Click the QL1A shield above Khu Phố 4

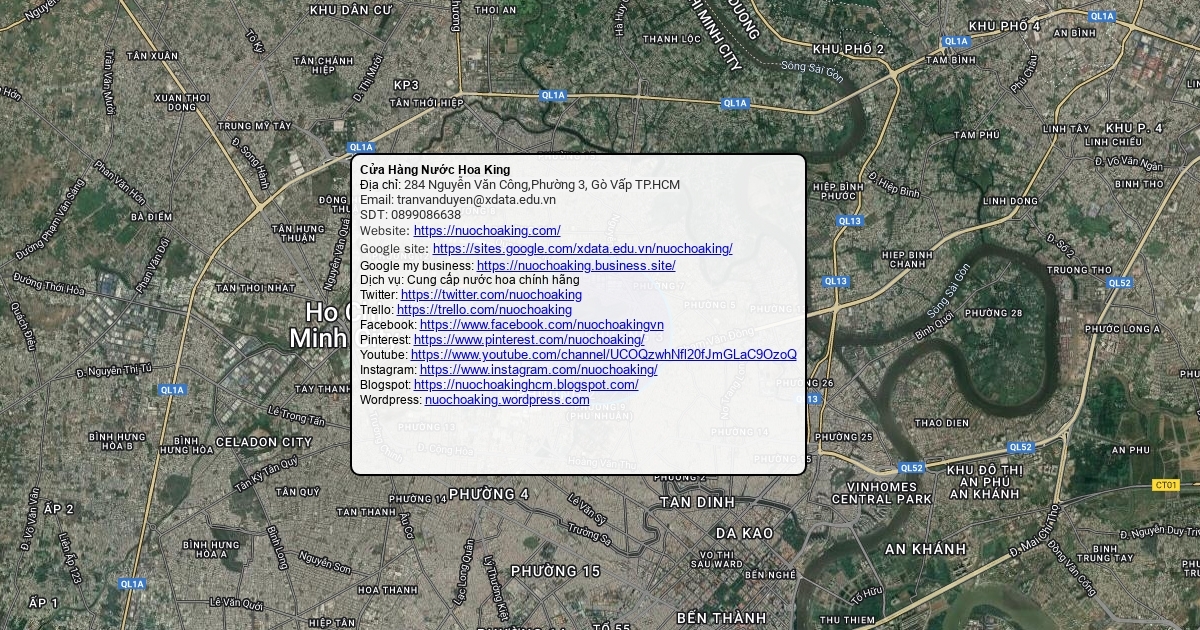click(1102, 16)
